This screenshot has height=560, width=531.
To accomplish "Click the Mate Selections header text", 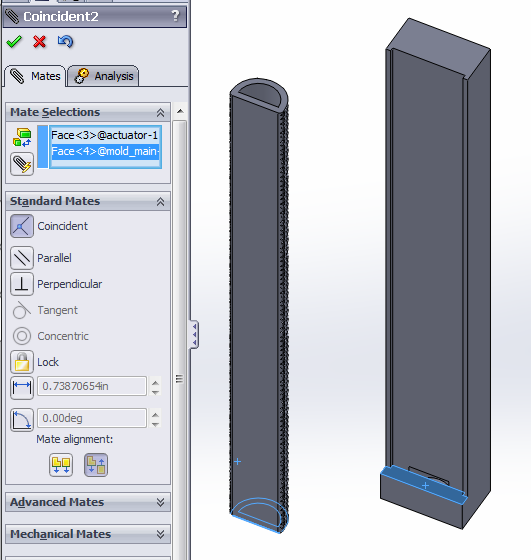I will click(55, 112).
